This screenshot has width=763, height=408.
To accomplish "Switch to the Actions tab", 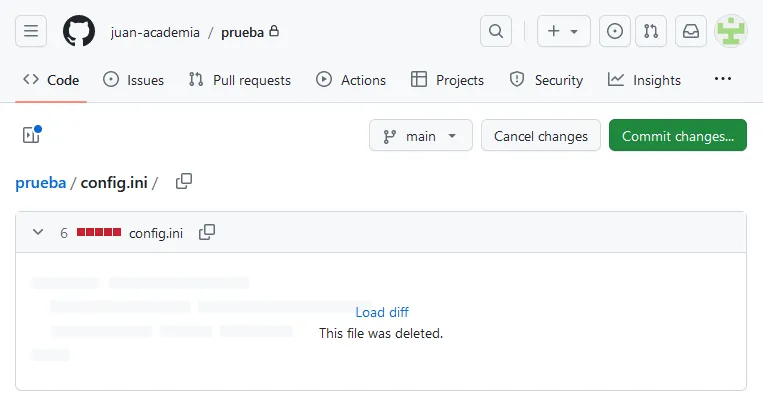I will pos(350,80).
